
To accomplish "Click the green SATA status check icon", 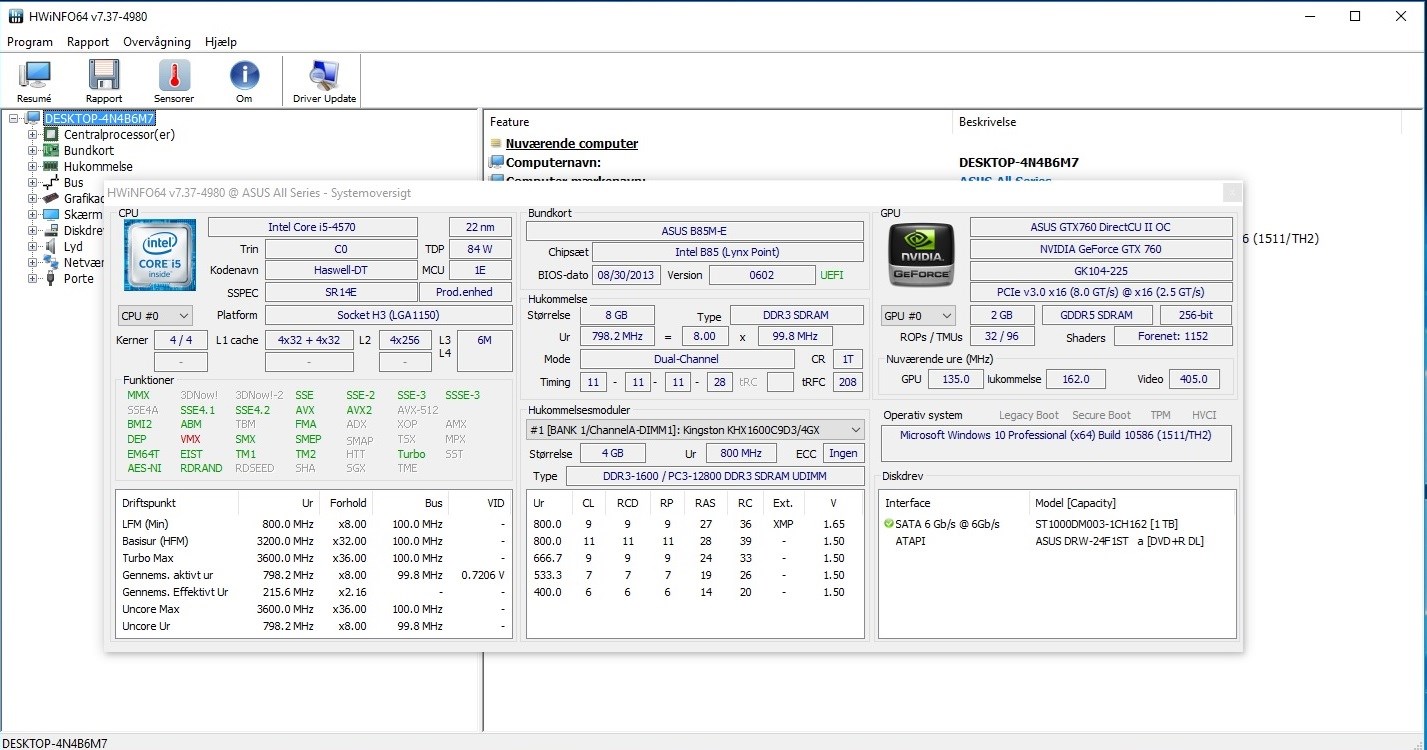I will click(889, 524).
